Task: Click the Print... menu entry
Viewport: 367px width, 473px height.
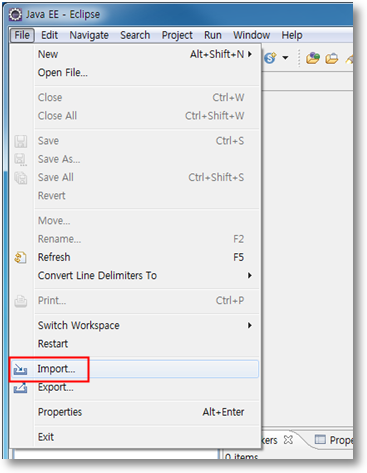Action: (x=135, y=300)
